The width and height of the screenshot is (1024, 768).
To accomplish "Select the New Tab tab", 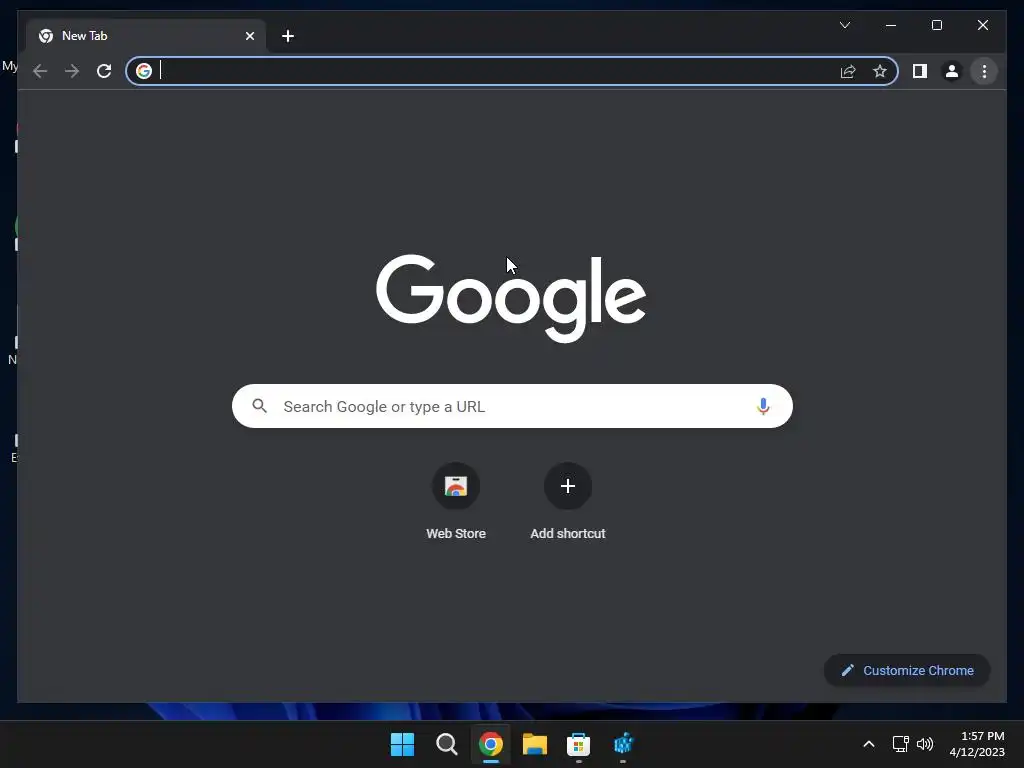I will pos(146,36).
